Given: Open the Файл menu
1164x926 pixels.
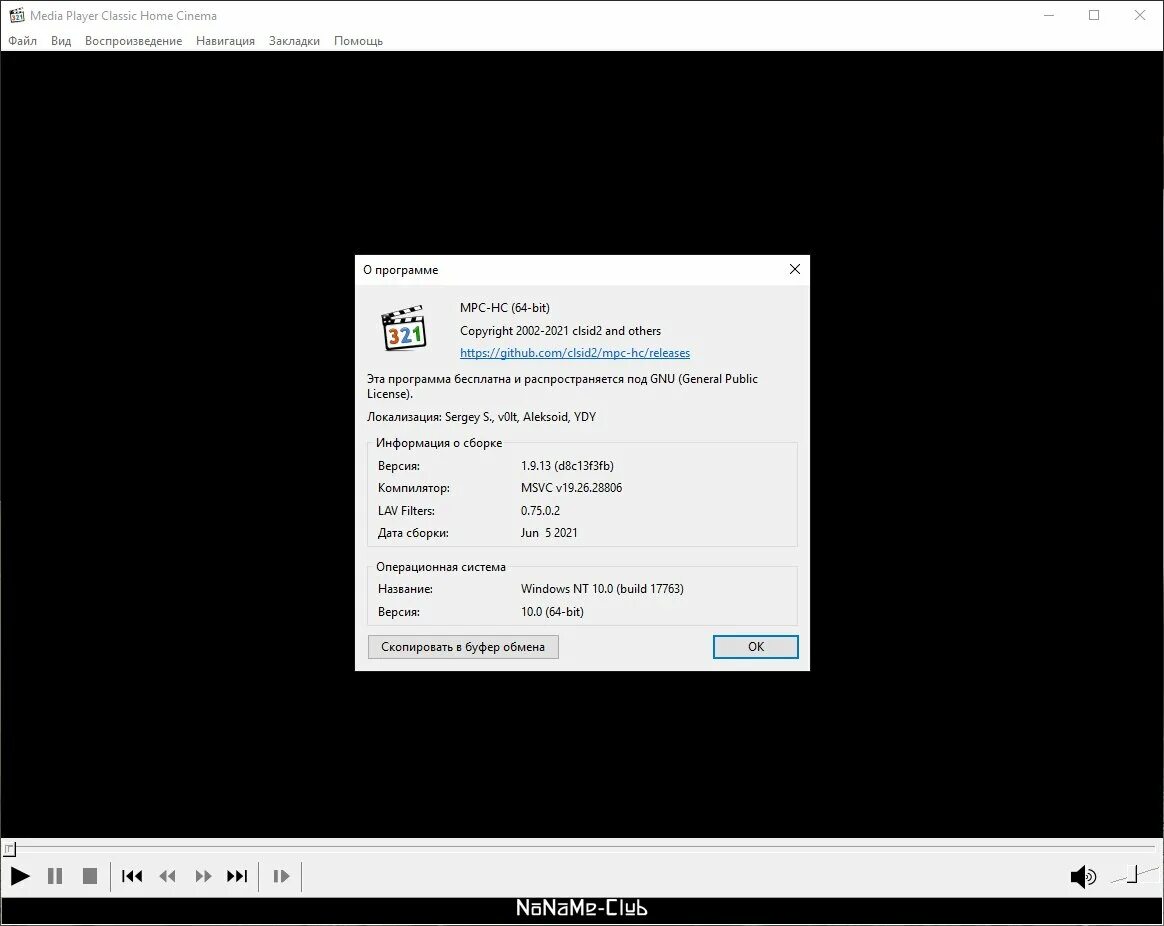Looking at the screenshot, I should (x=22, y=41).
